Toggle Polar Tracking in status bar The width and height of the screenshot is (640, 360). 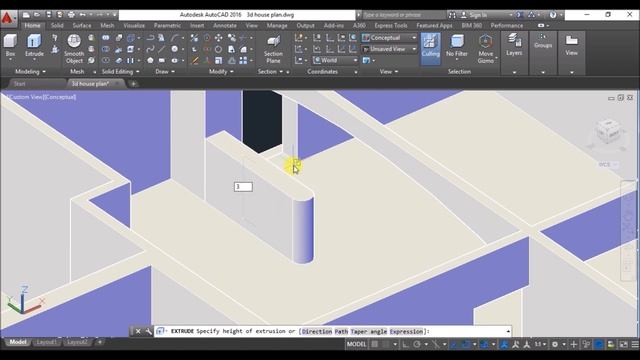[x=417, y=344]
